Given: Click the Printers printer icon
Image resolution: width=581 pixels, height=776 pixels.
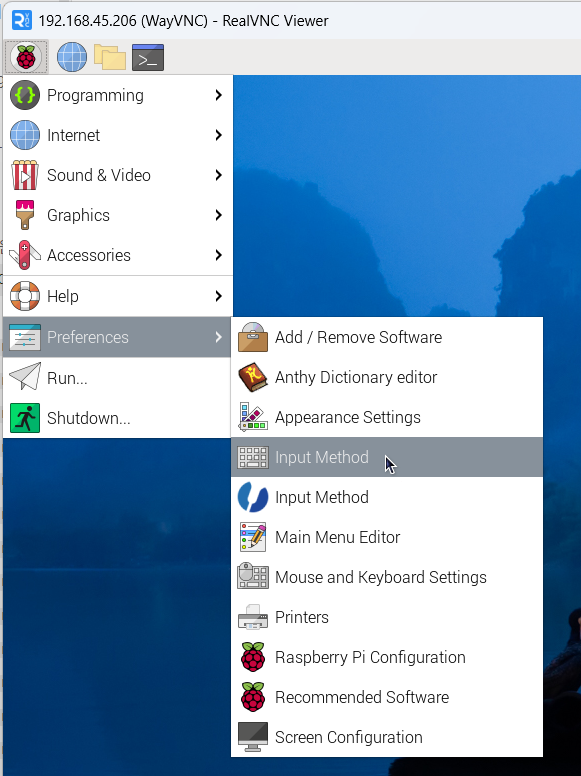Looking at the screenshot, I should [x=253, y=617].
